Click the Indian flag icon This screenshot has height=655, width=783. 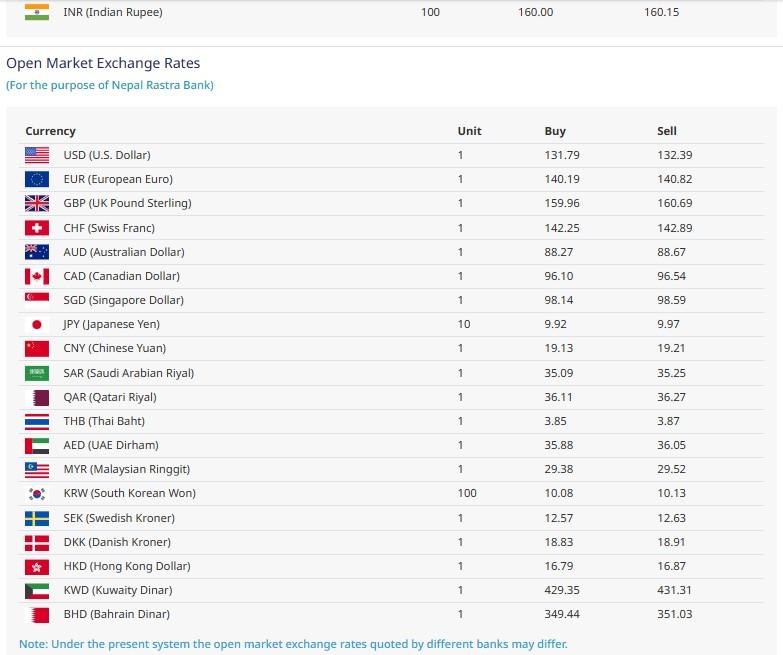point(37,12)
